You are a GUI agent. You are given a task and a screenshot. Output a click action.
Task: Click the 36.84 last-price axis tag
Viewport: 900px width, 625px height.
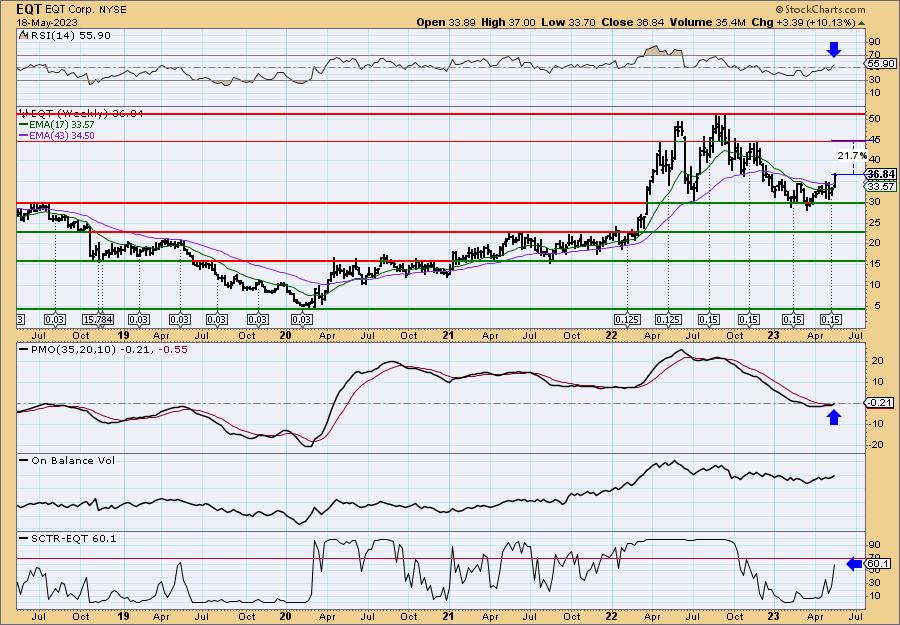[x=881, y=174]
